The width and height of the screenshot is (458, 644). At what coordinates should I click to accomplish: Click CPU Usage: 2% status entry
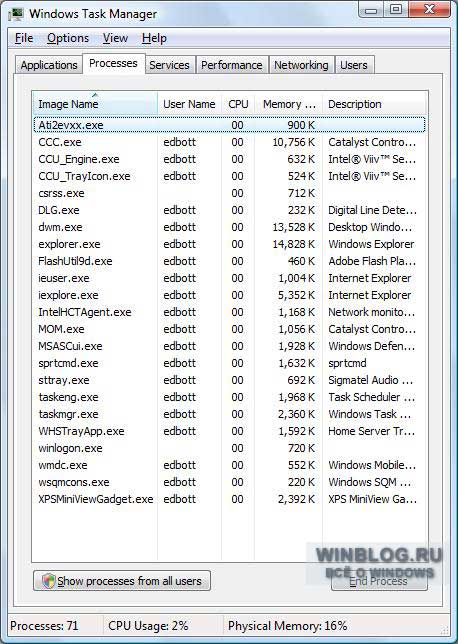[x=148, y=626]
